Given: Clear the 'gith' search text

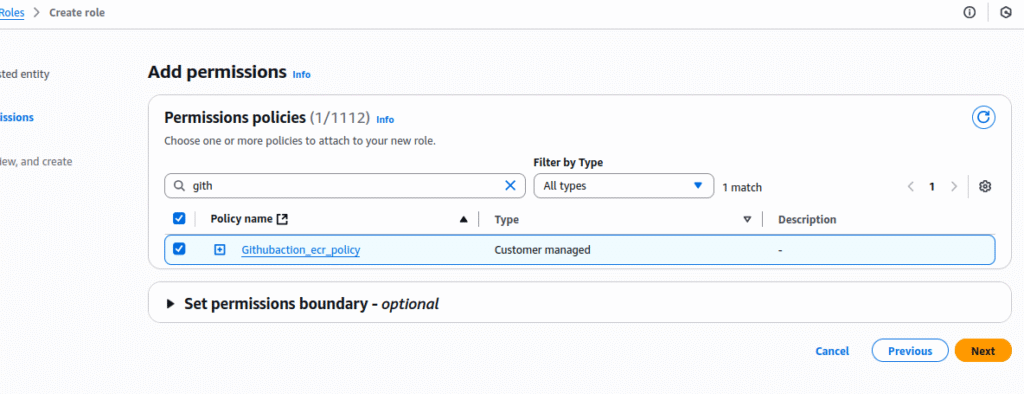Looking at the screenshot, I should pyautogui.click(x=511, y=186).
